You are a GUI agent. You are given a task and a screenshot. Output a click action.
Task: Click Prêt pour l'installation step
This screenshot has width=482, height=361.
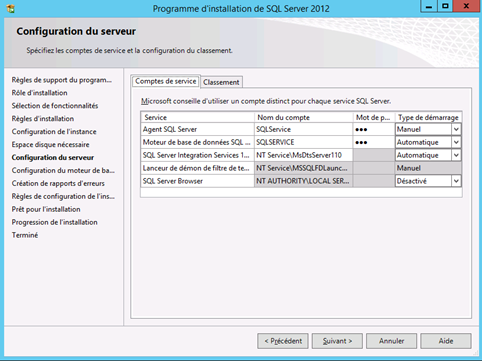(46, 210)
